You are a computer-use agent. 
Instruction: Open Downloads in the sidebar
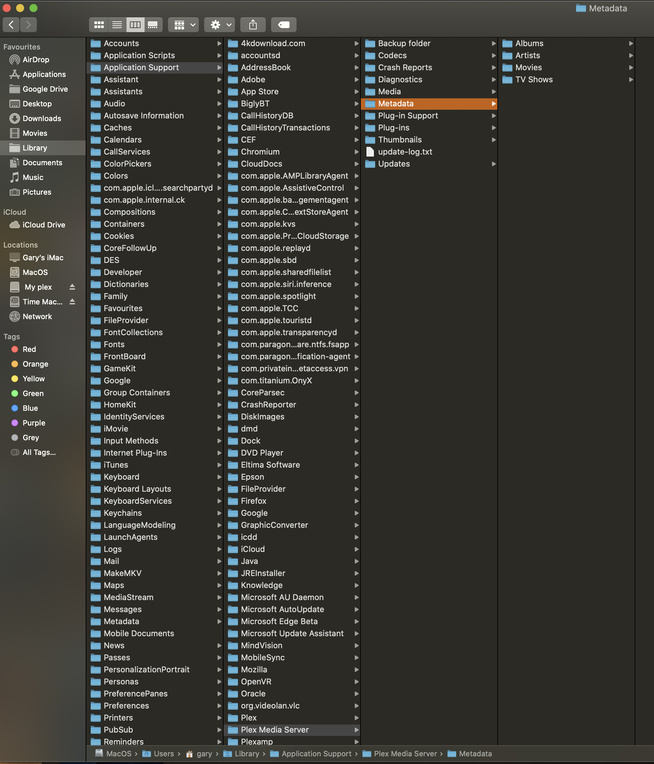[41, 118]
